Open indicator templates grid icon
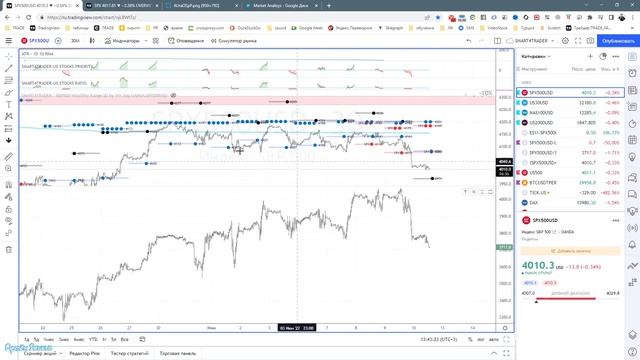 click(x=156, y=41)
